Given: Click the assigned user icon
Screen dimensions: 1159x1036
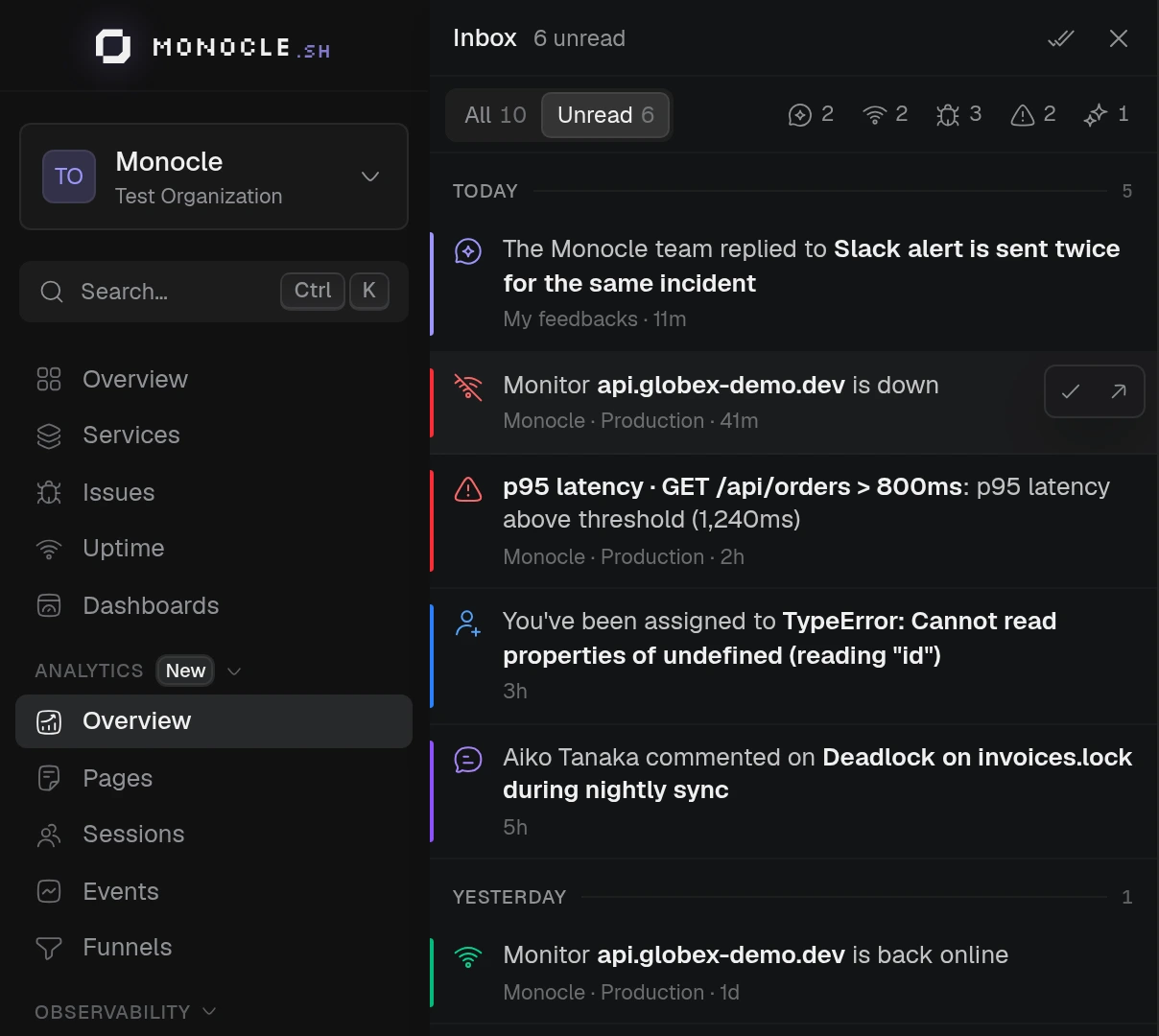Looking at the screenshot, I should 468,624.
